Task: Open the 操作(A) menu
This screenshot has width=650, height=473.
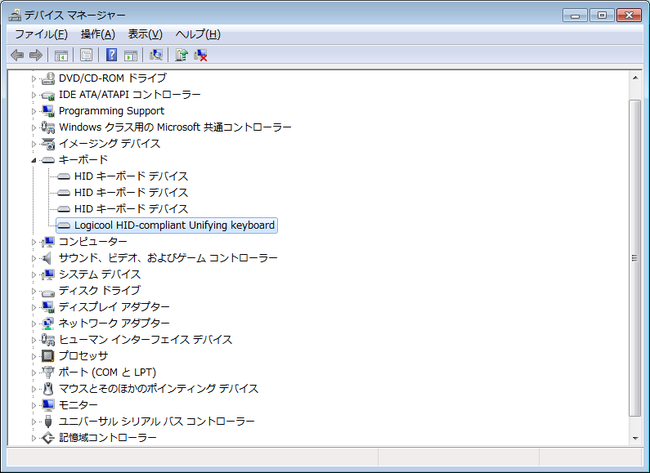Action: pyautogui.click(x=98, y=34)
